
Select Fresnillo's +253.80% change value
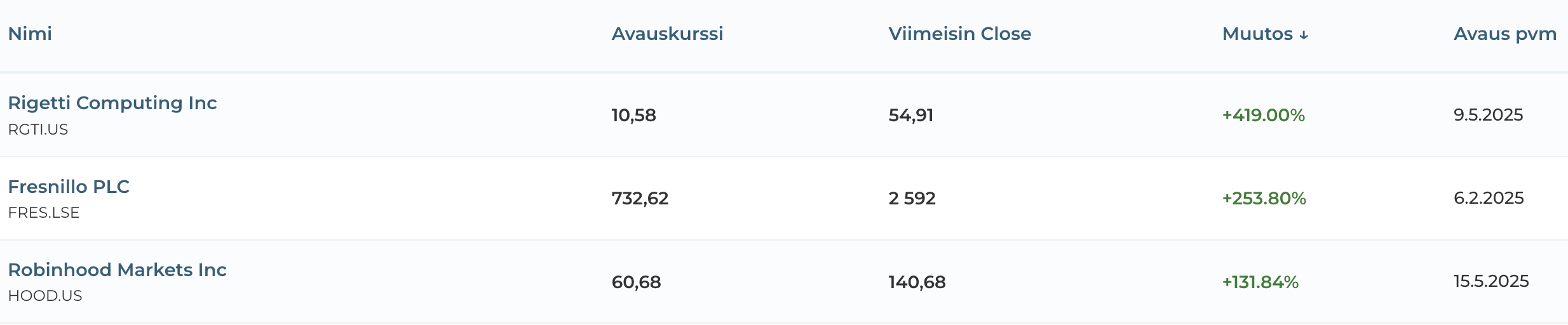pos(1264,199)
